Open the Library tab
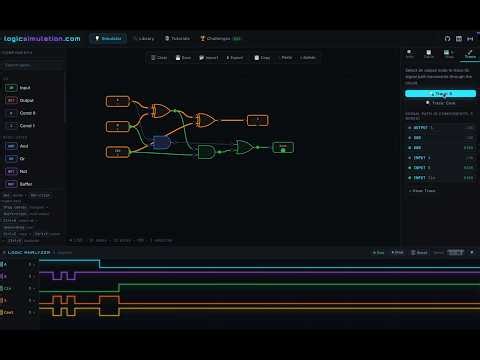 coord(144,39)
